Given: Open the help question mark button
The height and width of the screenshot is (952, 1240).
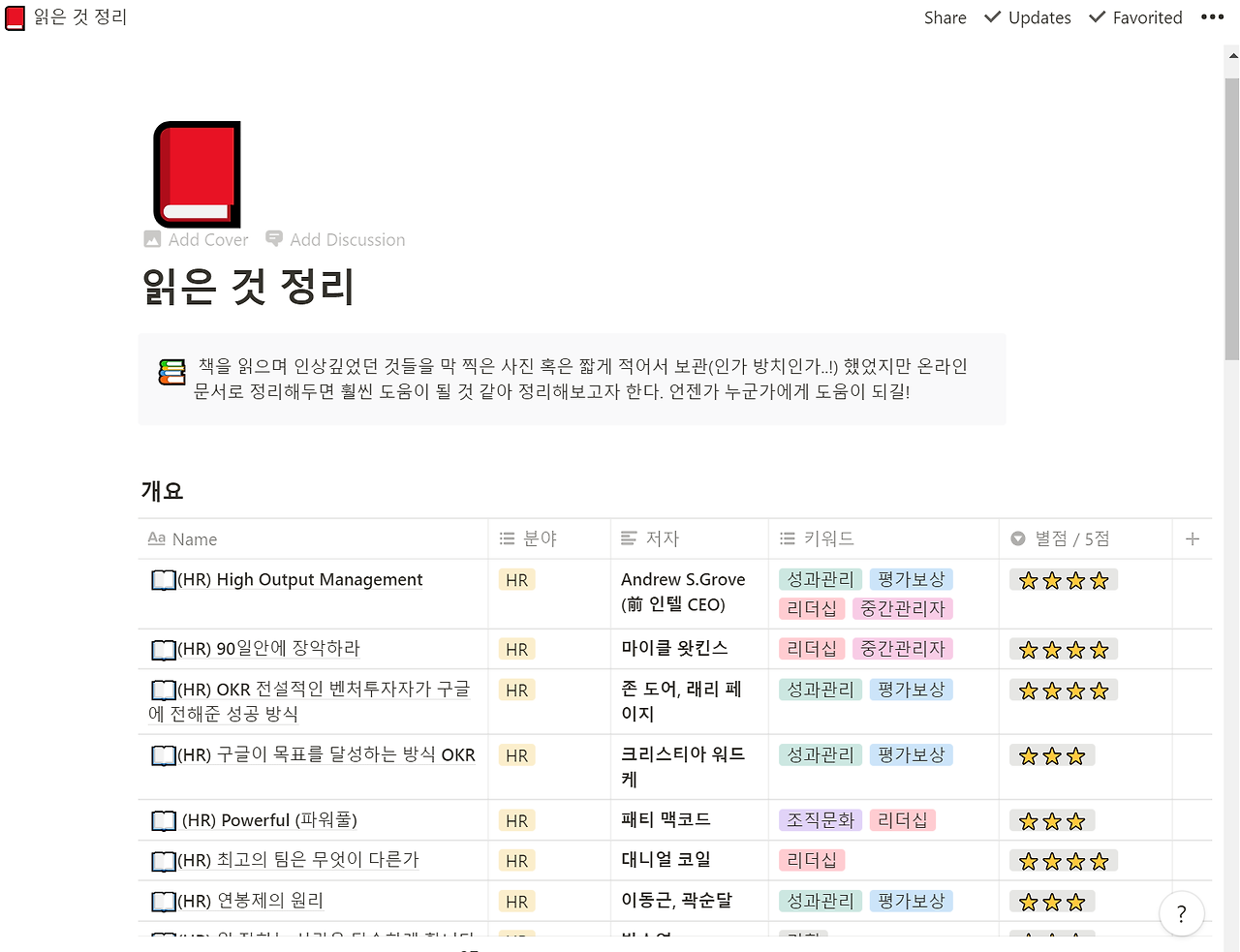Looking at the screenshot, I should (x=1181, y=913).
